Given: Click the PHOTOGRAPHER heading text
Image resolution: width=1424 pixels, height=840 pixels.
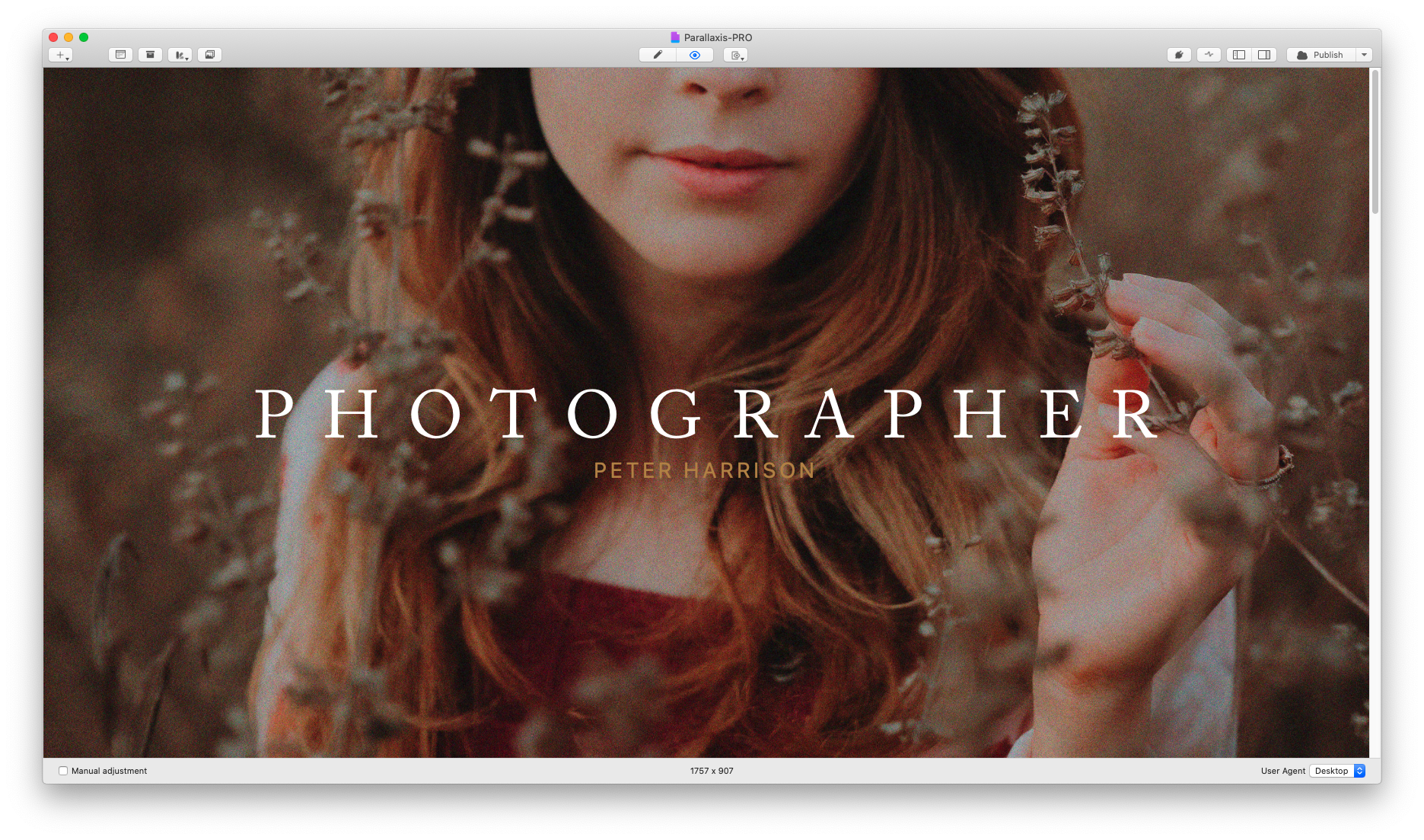Looking at the screenshot, I should coord(707,415).
